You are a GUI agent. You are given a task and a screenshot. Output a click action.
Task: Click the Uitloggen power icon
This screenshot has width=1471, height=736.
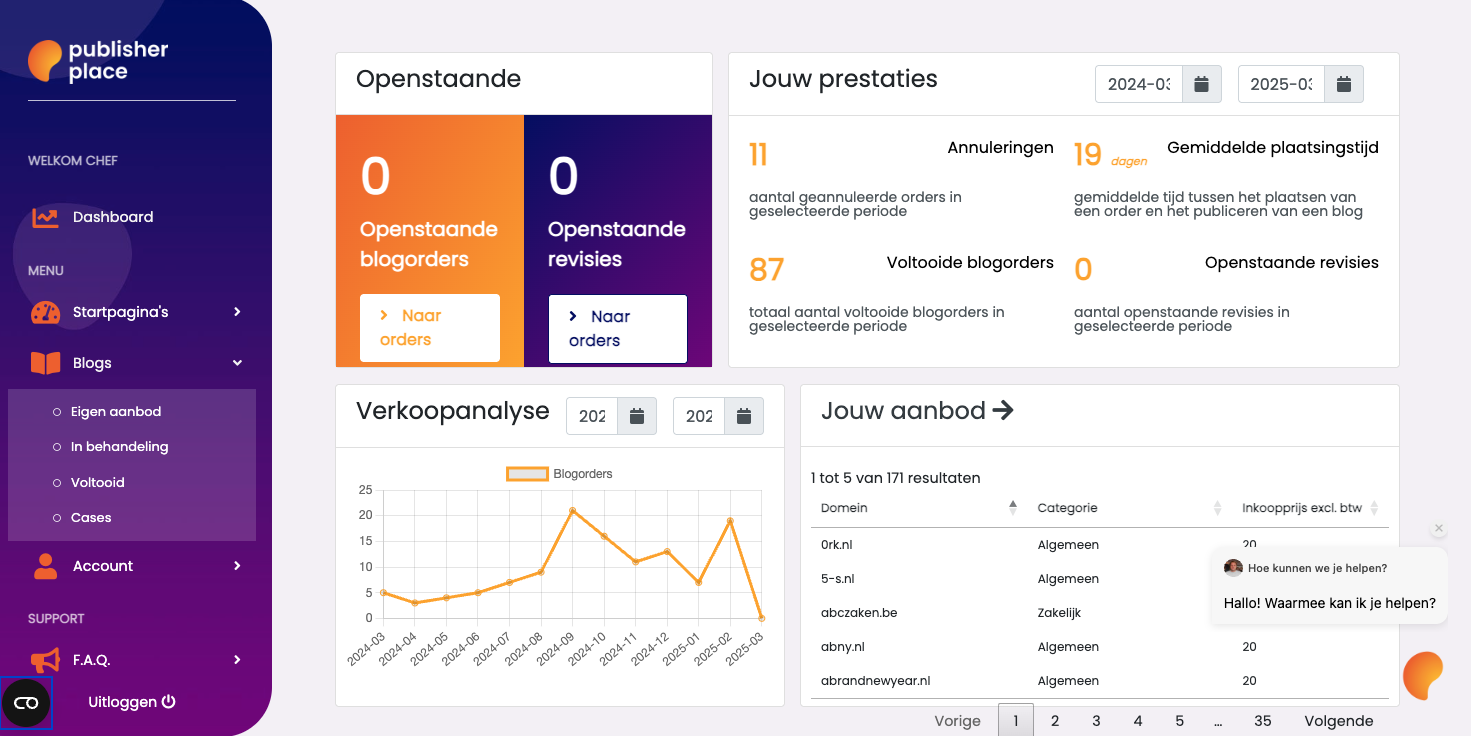pos(169,702)
